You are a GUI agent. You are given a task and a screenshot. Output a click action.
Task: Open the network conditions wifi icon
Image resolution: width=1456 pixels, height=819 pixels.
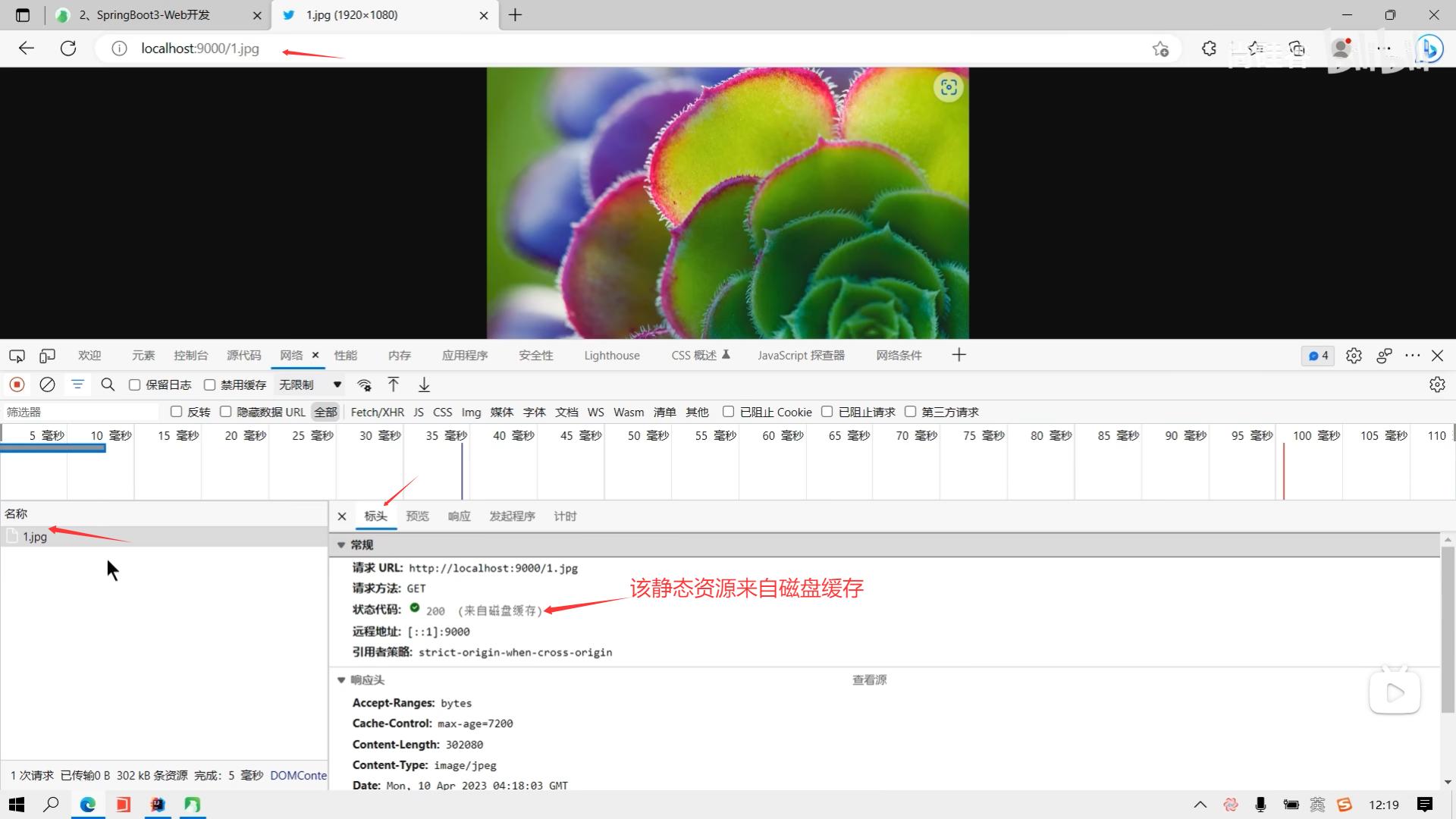pos(365,385)
